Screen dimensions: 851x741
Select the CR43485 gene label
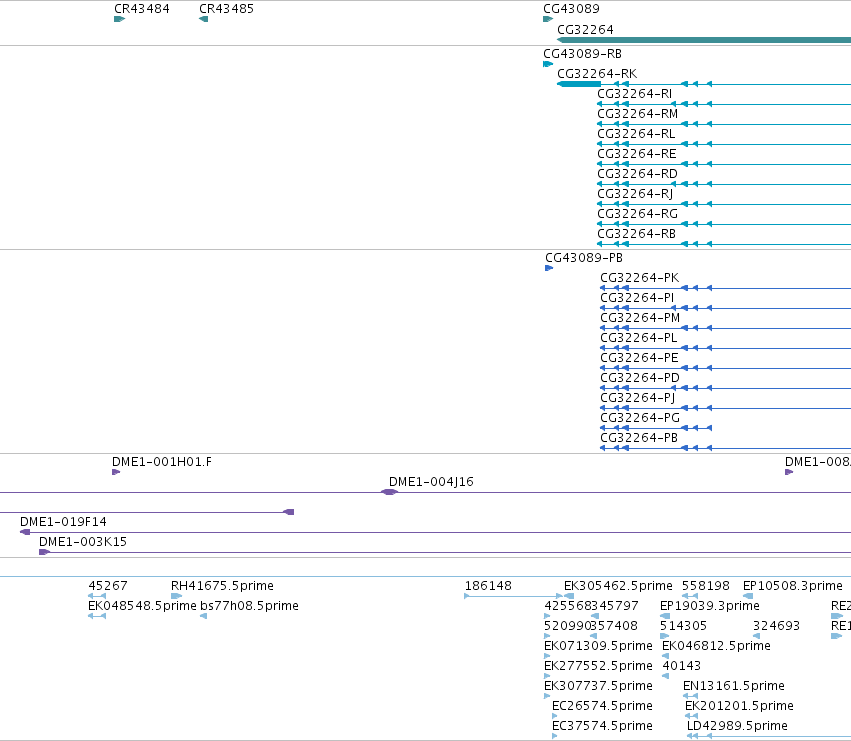(x=226, y=9)
